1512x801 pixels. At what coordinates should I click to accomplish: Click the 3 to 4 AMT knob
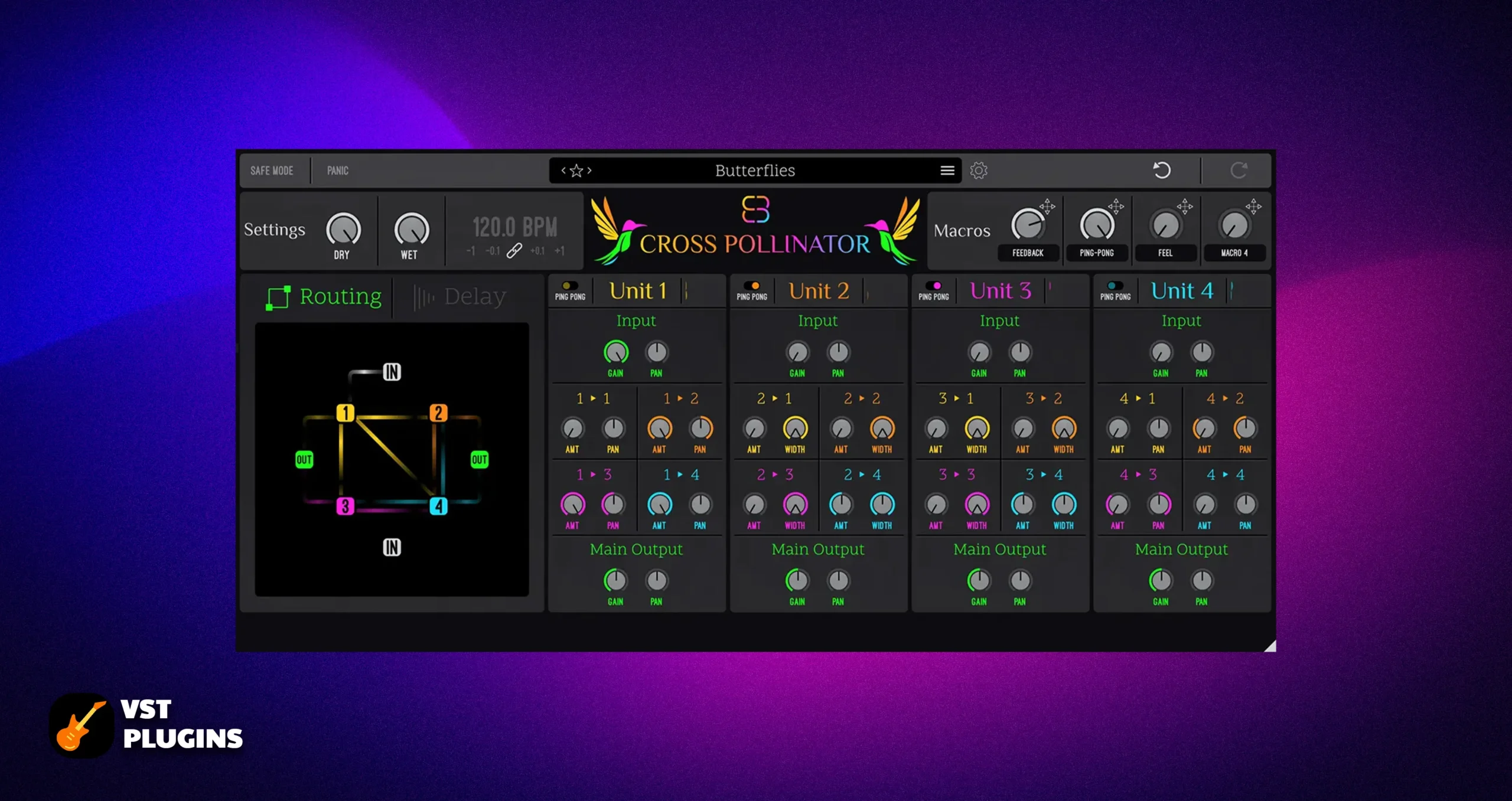pos(1023,505)
